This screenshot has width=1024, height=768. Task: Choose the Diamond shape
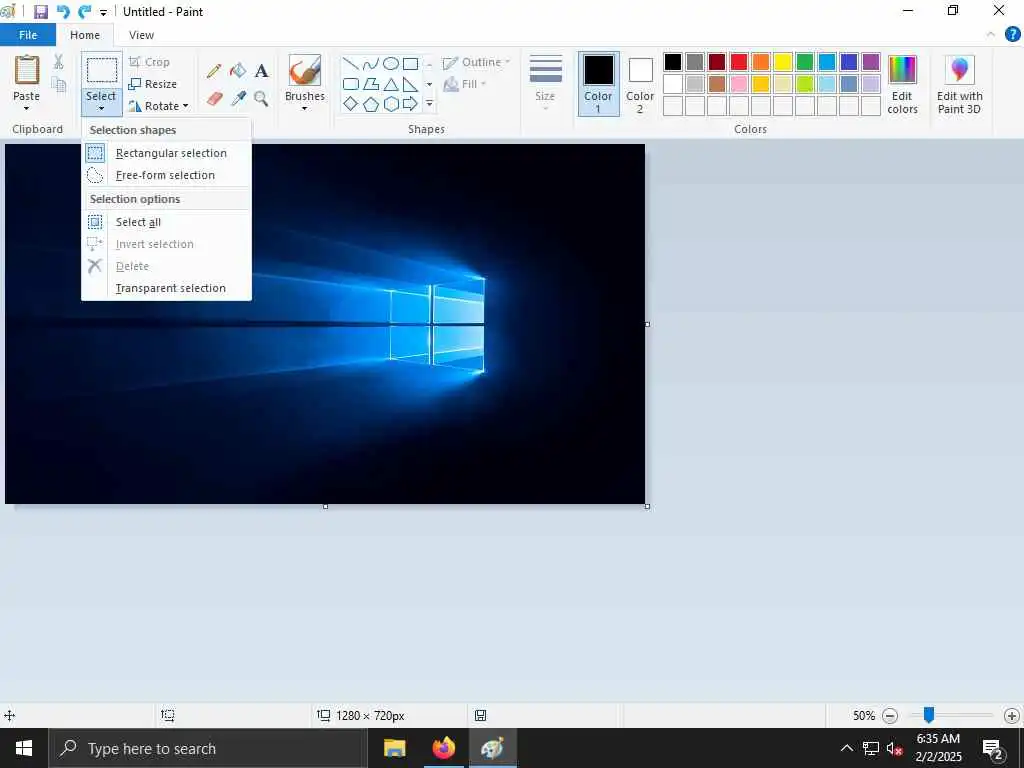pyautogui.click(x=351, y=104)
